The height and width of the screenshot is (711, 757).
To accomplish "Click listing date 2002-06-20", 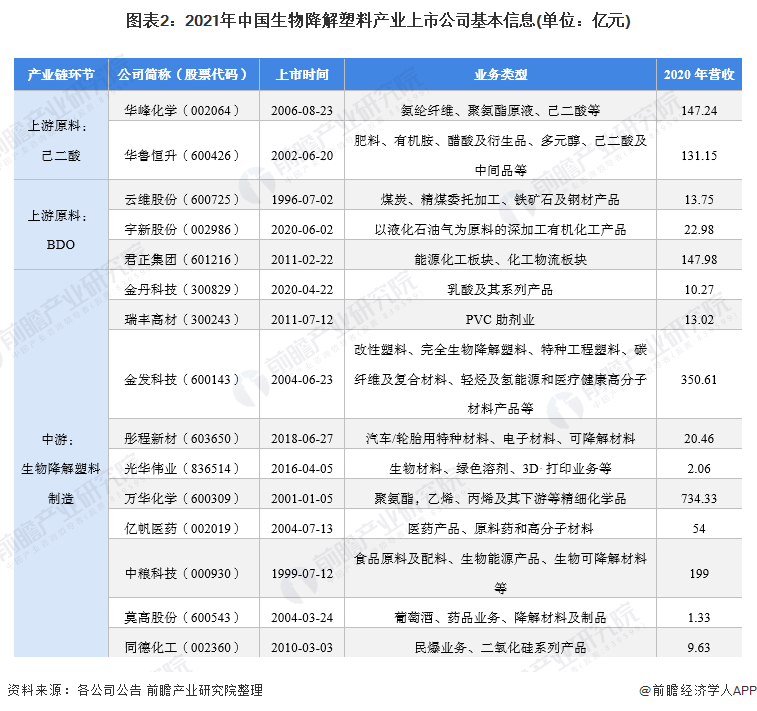I will (x=302, y=155).
